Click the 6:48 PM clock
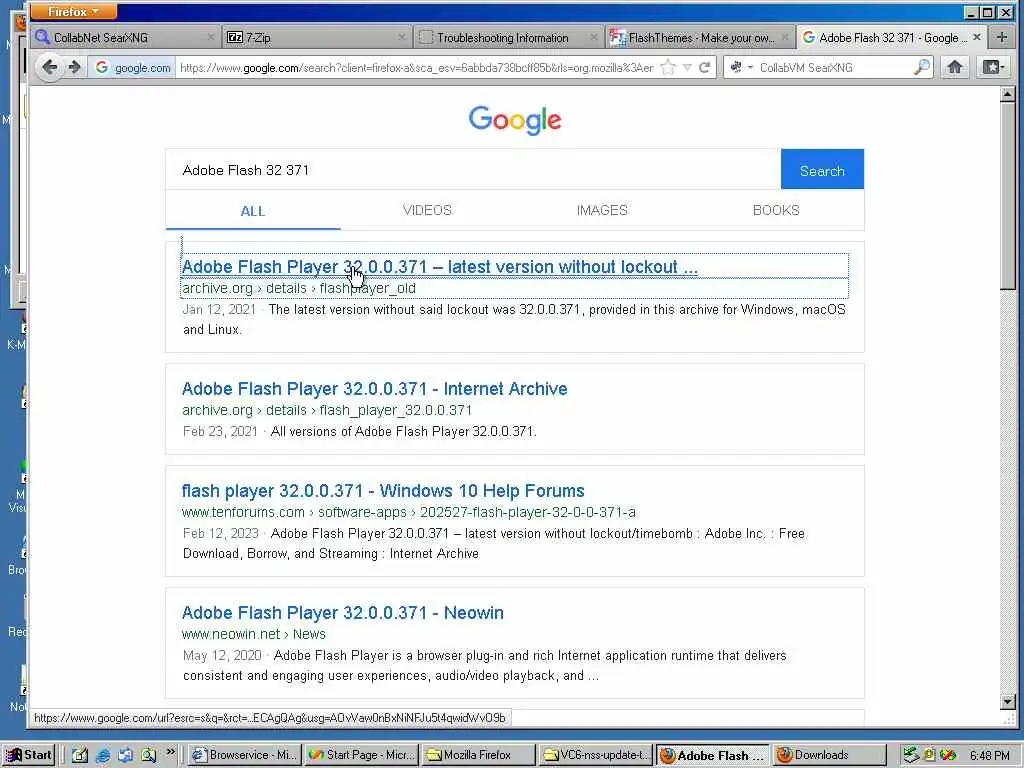Viewport: 1024px width, 768px height. (x=990, y=756)
